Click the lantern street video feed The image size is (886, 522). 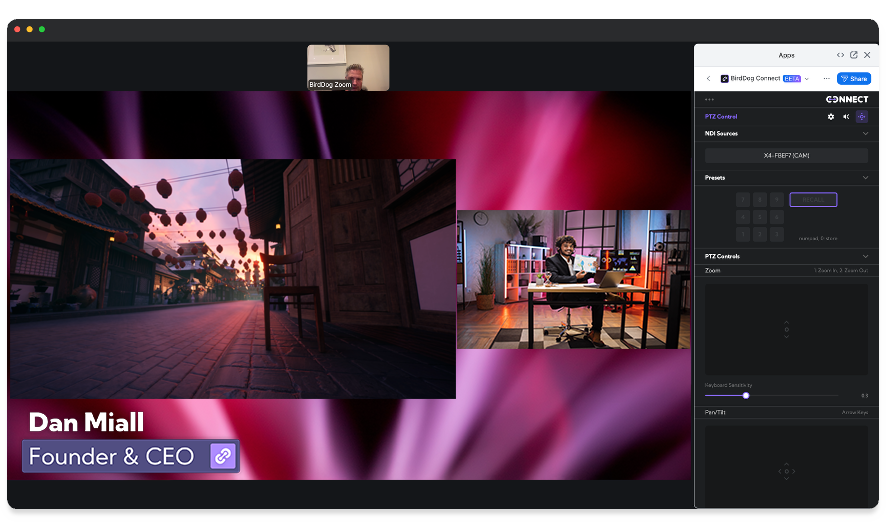(x=233, y=279)
